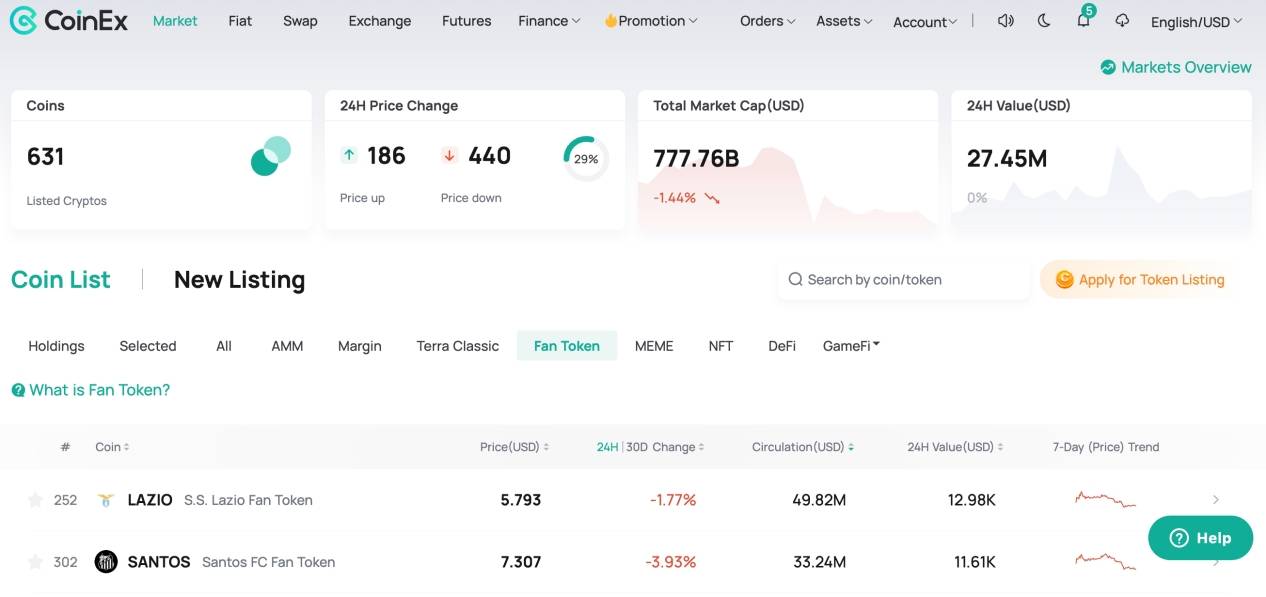
Task: Open Swap page
Action: (300, 21)
